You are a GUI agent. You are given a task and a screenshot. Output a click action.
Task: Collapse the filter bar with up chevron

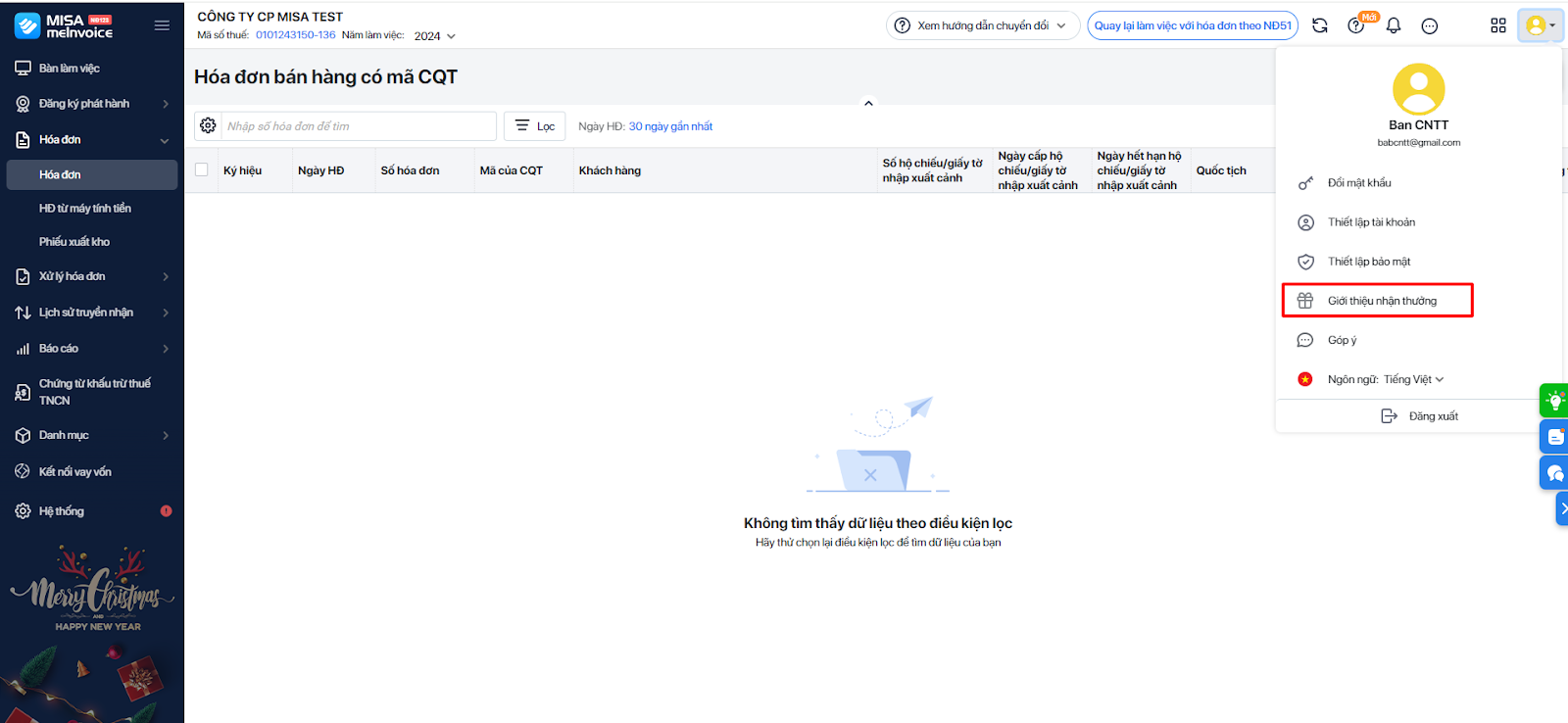pyautogui.click(x=868, y=103)
